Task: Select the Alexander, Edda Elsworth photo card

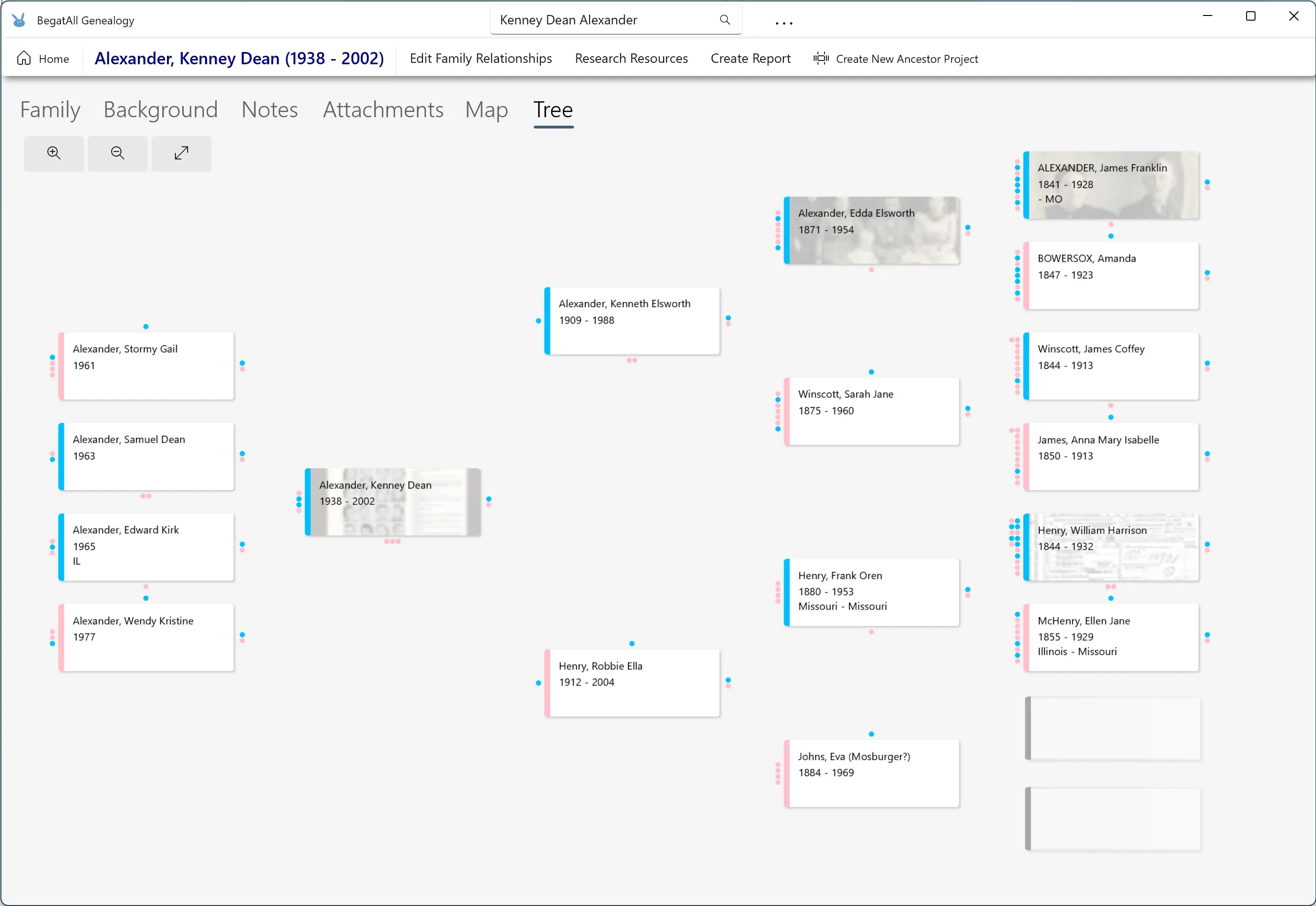Action: tap(871, 230)
